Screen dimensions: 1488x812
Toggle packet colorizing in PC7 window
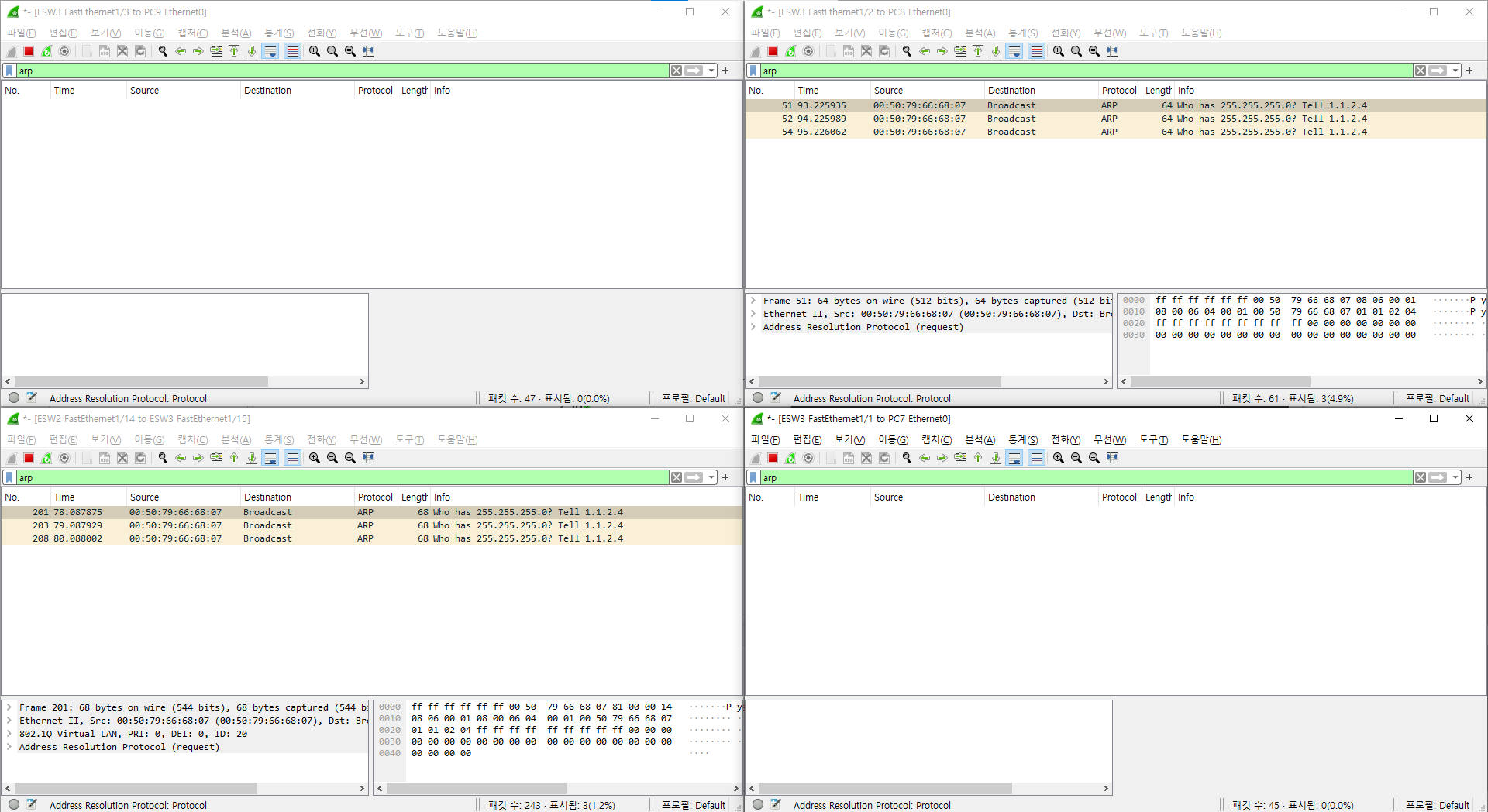point(1036,458)
